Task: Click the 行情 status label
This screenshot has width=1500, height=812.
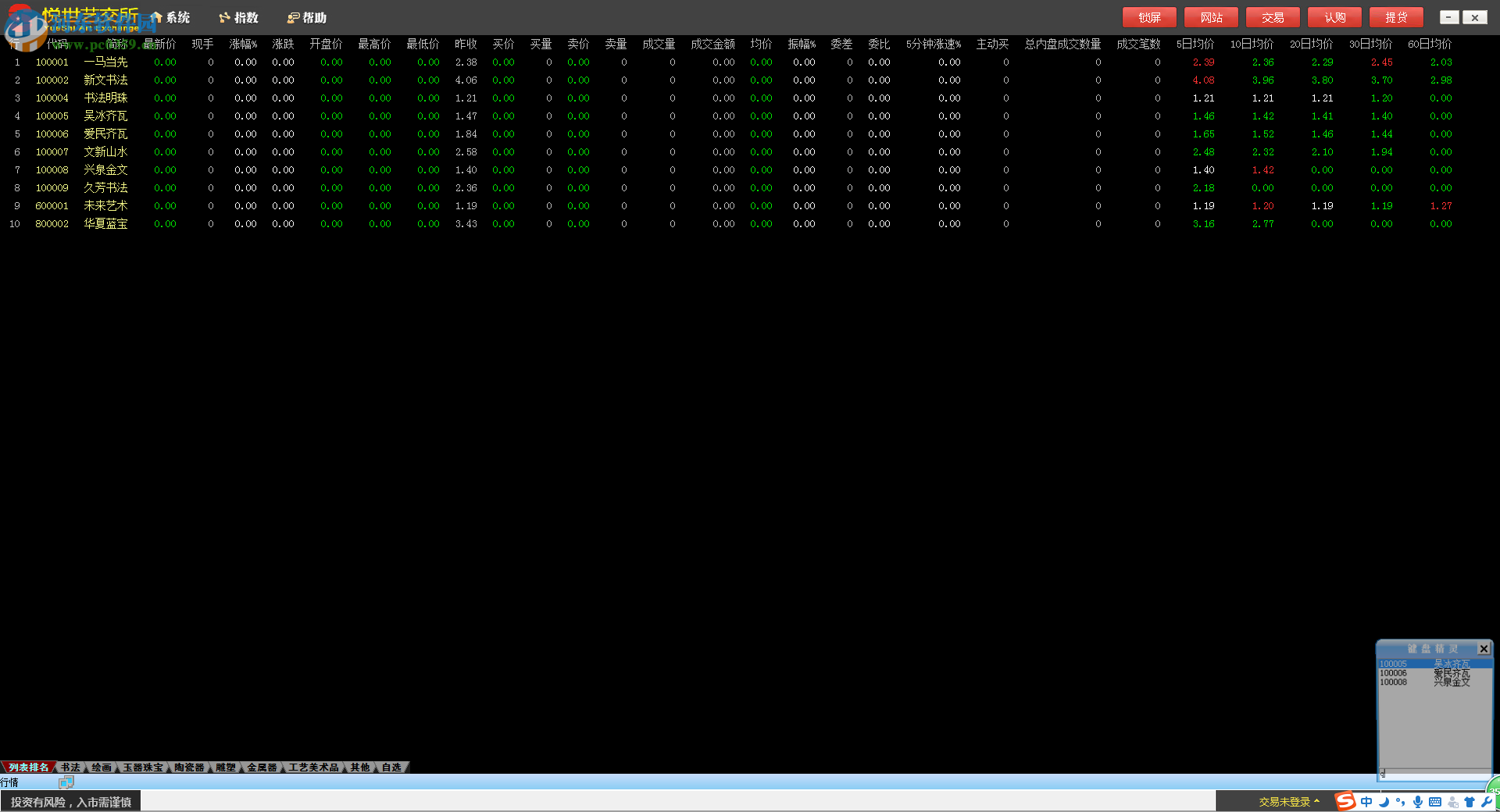Action: pyautogui.click(x=9, y=782)
